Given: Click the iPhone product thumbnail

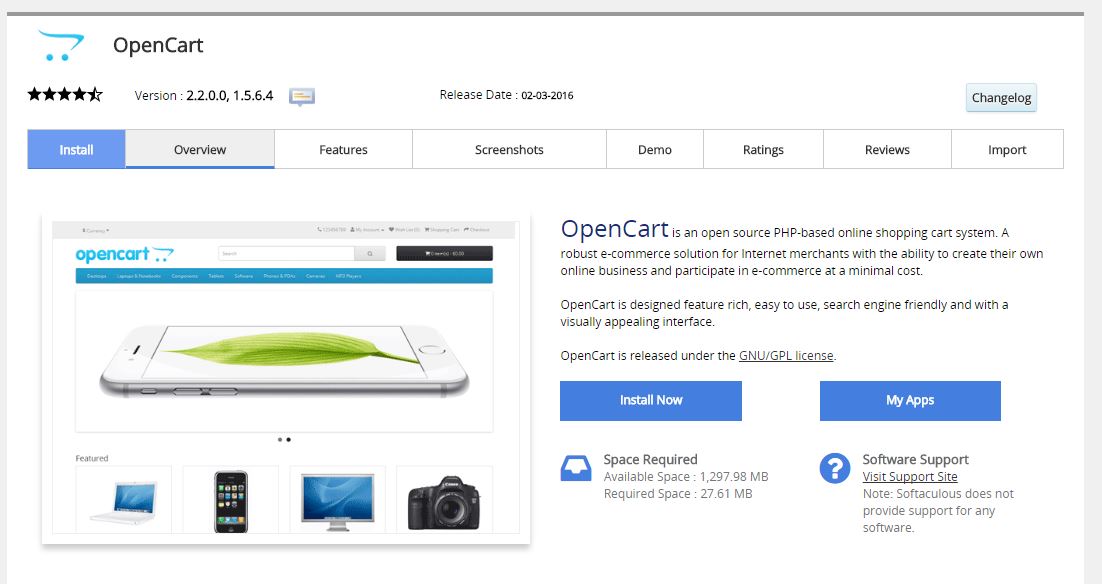Looking at the screenshot, I should [231, 499].
